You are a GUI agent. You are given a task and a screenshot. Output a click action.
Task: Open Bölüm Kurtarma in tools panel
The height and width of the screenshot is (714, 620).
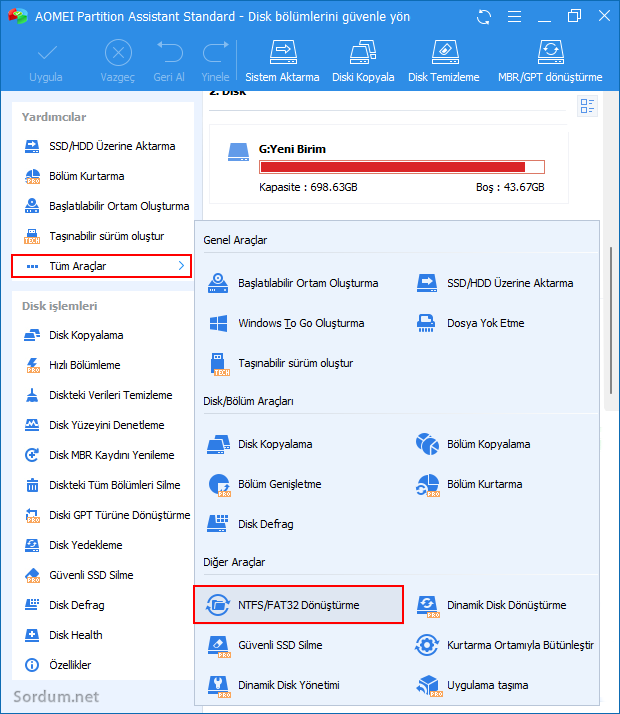pos(469,484)
